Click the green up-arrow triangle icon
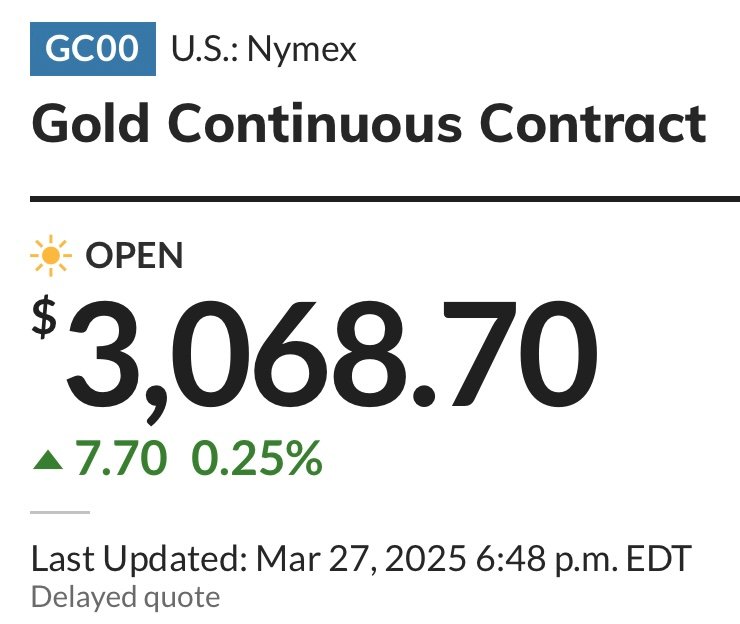This screenshot has height=624, width=740. click(x=48, y=460)
